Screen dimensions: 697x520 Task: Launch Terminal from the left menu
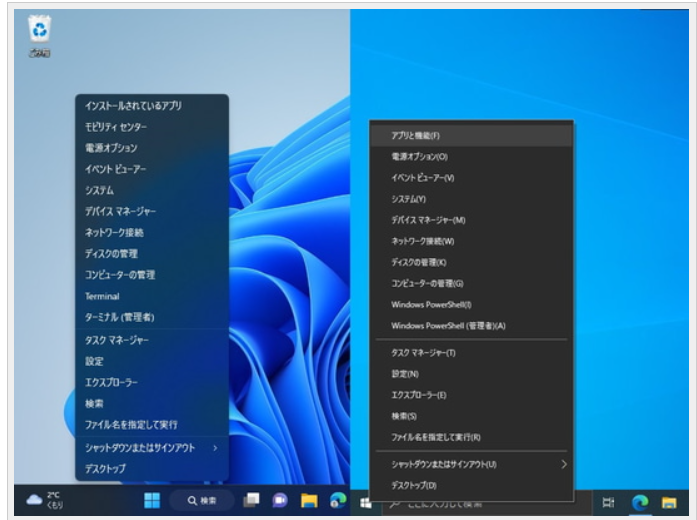[152, 296]
